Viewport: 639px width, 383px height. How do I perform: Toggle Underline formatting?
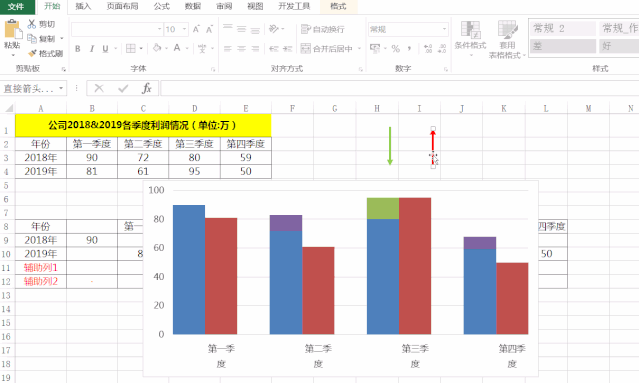click(x=106, y=49)
